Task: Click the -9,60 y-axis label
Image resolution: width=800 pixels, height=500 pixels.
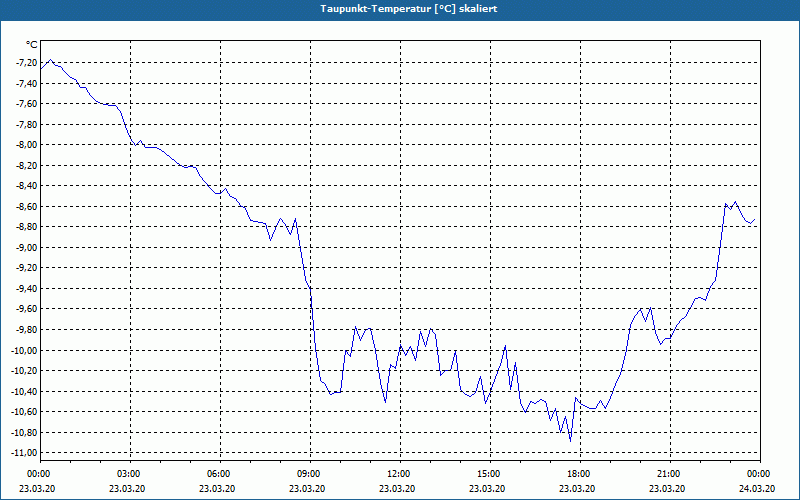Action: tap(27, 309)
